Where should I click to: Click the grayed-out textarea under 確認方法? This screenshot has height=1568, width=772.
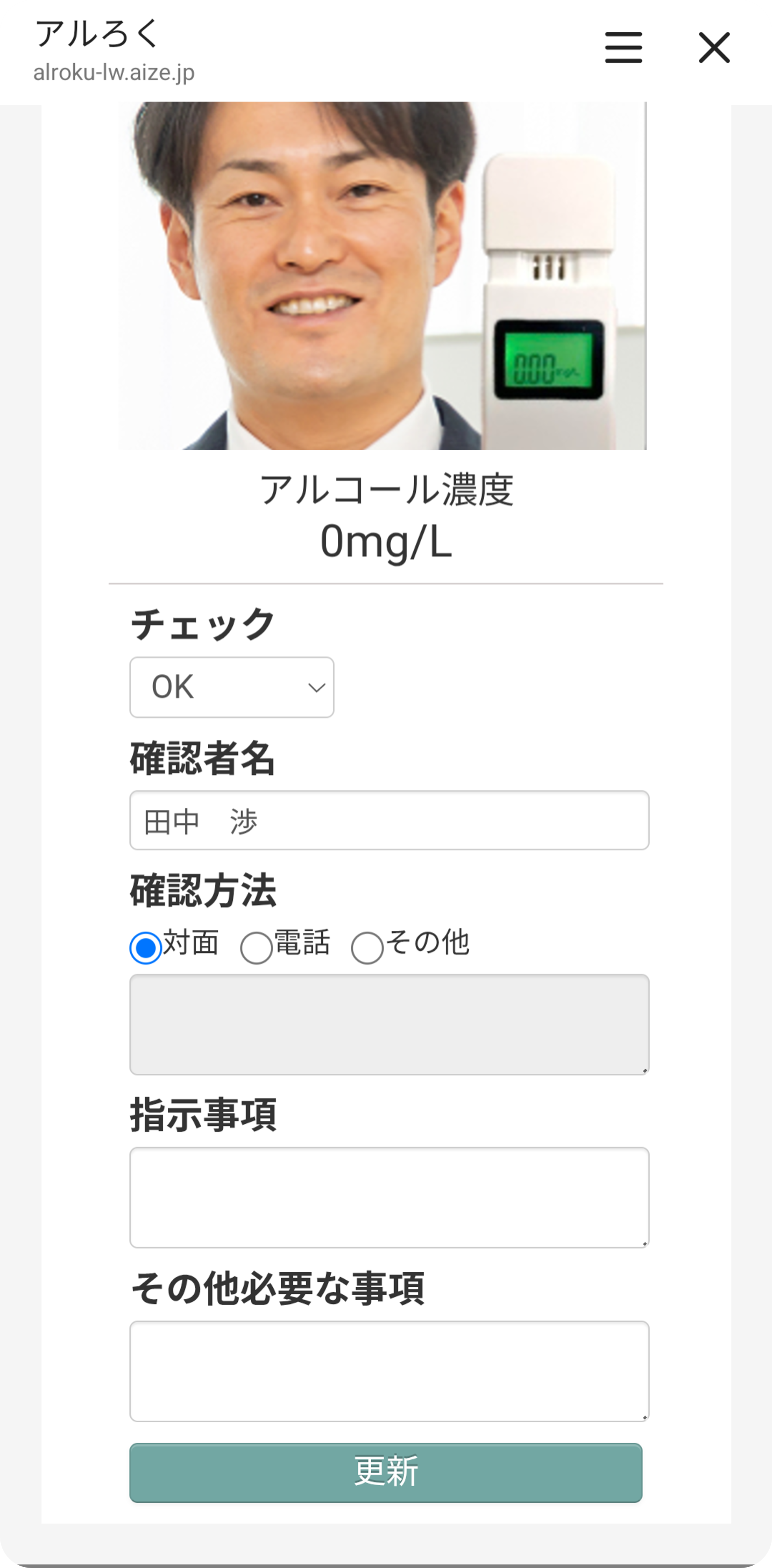coord(389,1024)
